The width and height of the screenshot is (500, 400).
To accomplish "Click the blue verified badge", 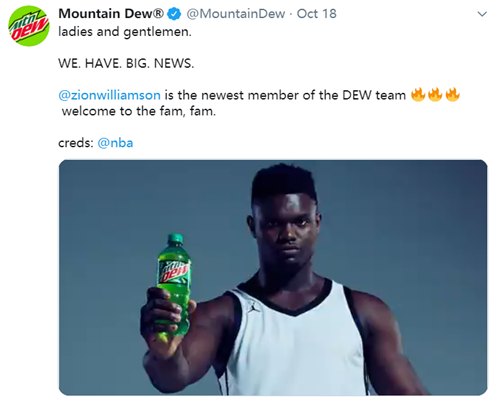I will (174, 14).
